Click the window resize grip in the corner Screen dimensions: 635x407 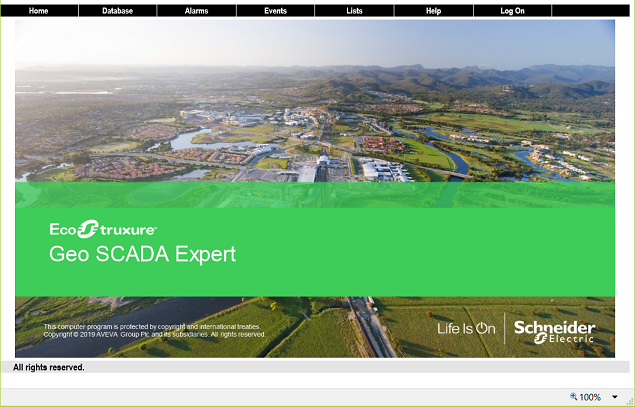point(629,401)
